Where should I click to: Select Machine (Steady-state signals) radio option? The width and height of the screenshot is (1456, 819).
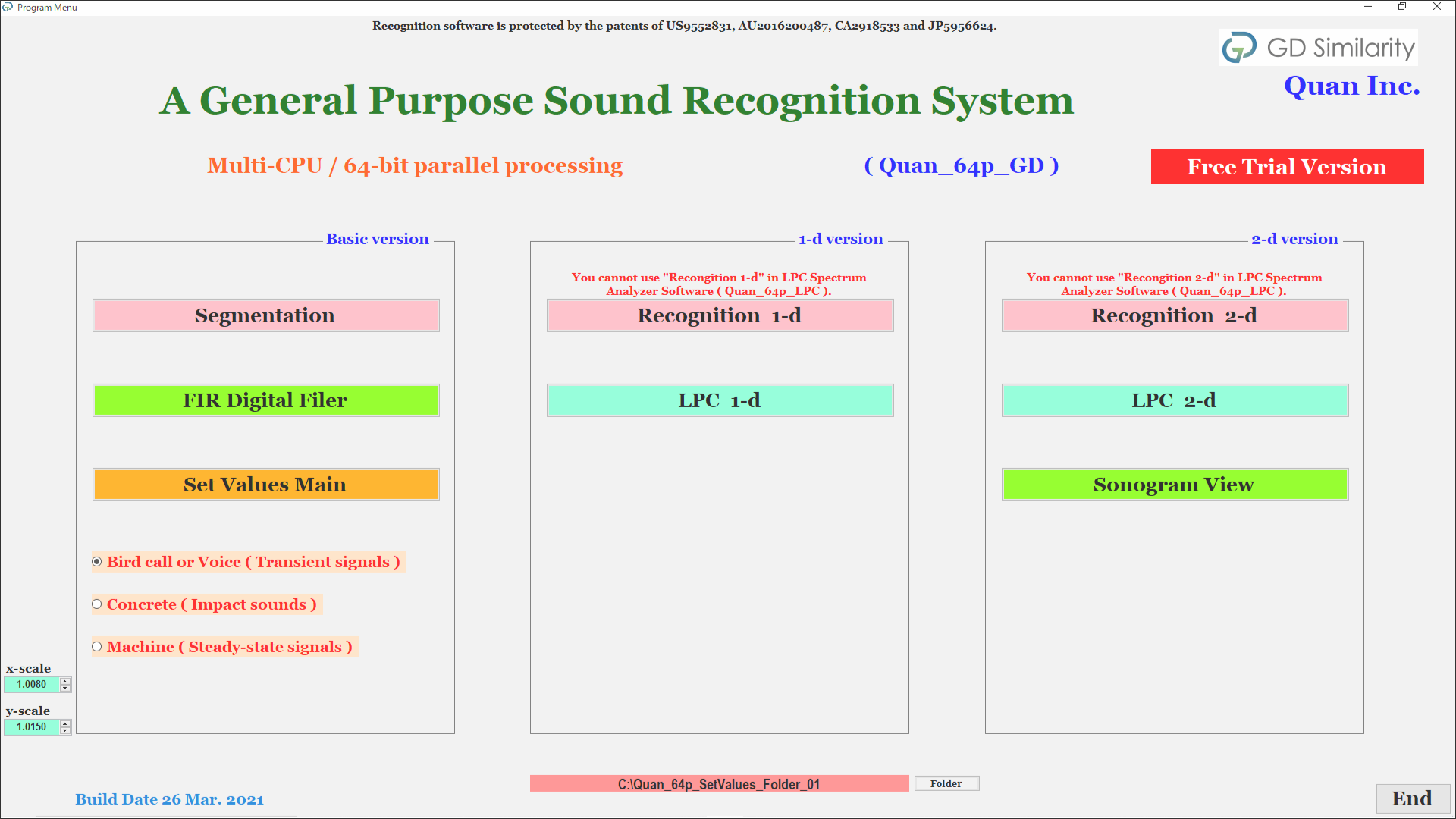click(97, 647)
